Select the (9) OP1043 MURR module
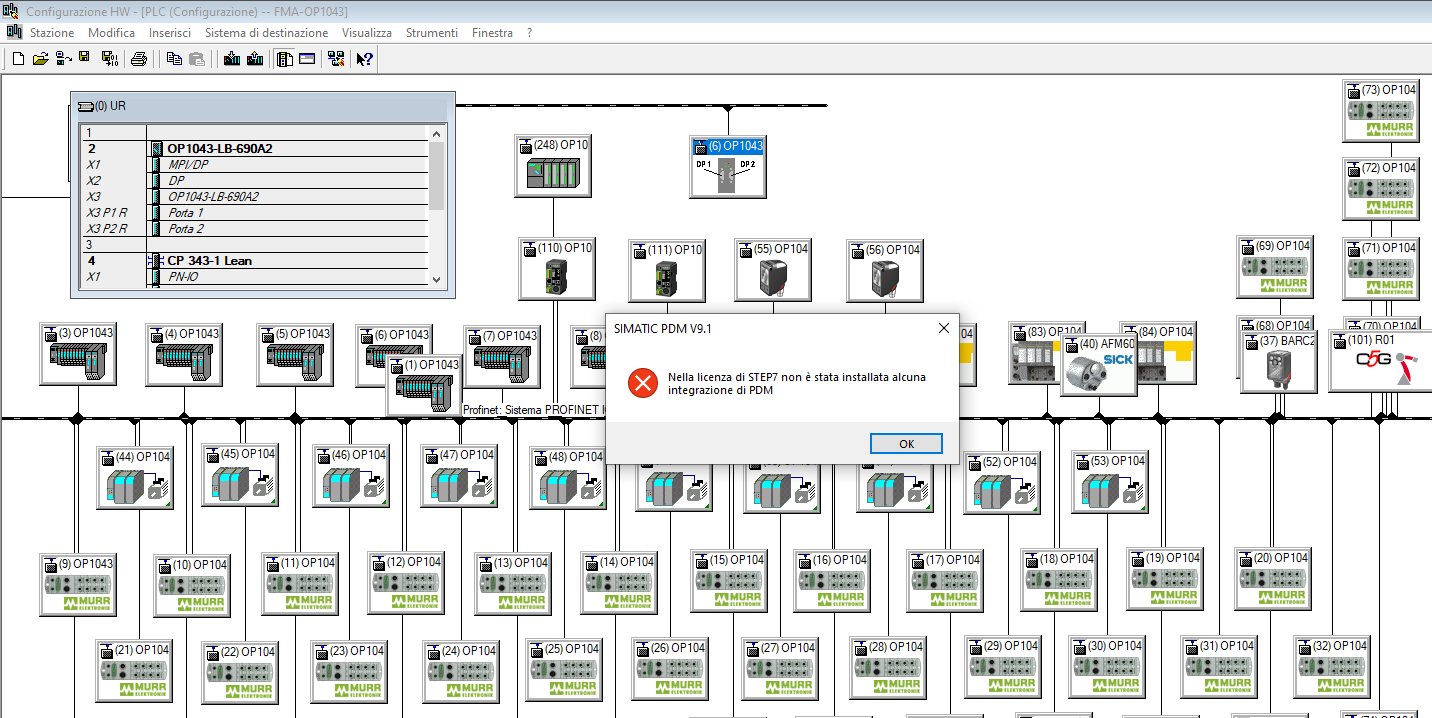Image resolution: width=1432 pixels, height=718 pixels. [x=78, y=584]
